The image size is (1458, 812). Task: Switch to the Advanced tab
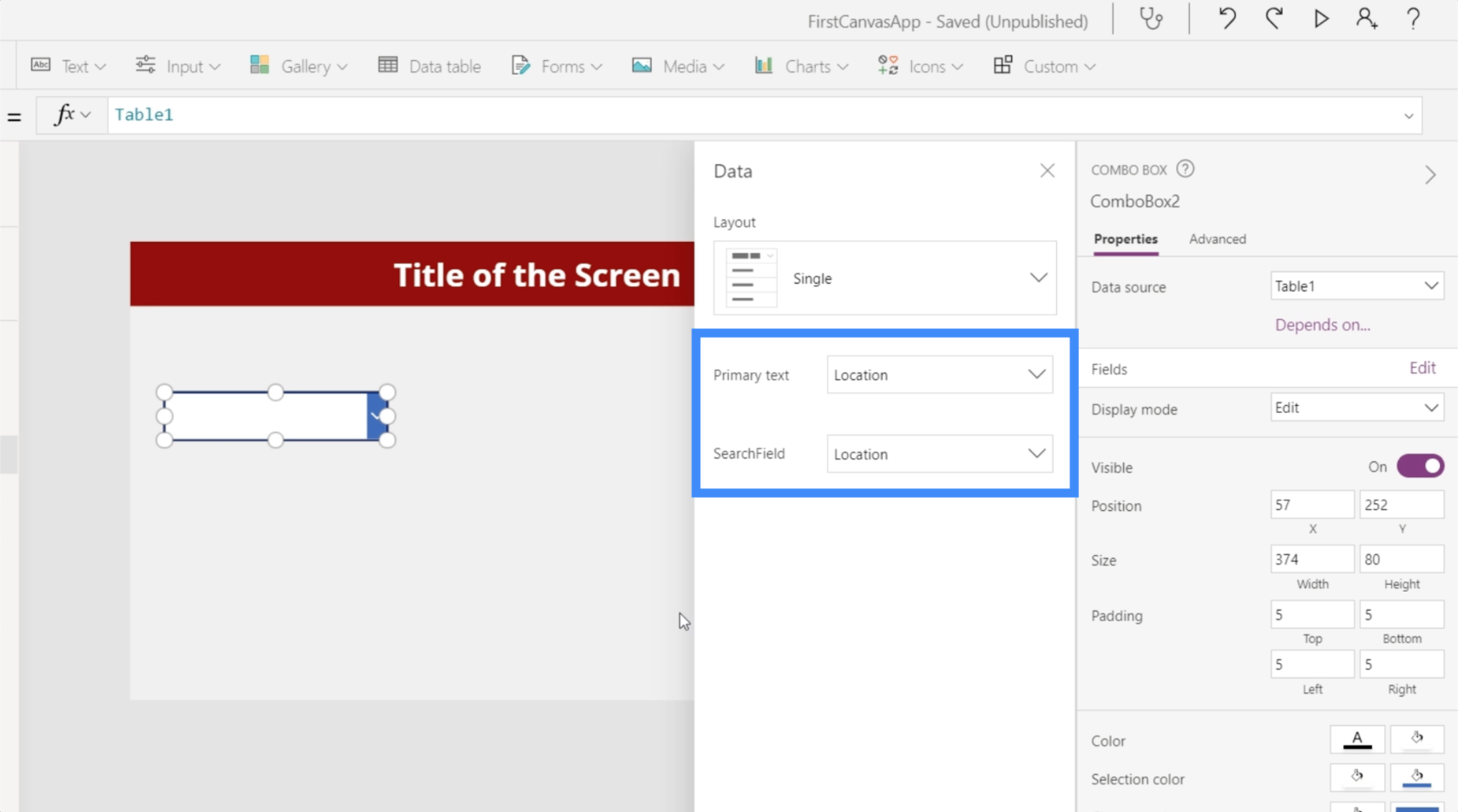1217,239
